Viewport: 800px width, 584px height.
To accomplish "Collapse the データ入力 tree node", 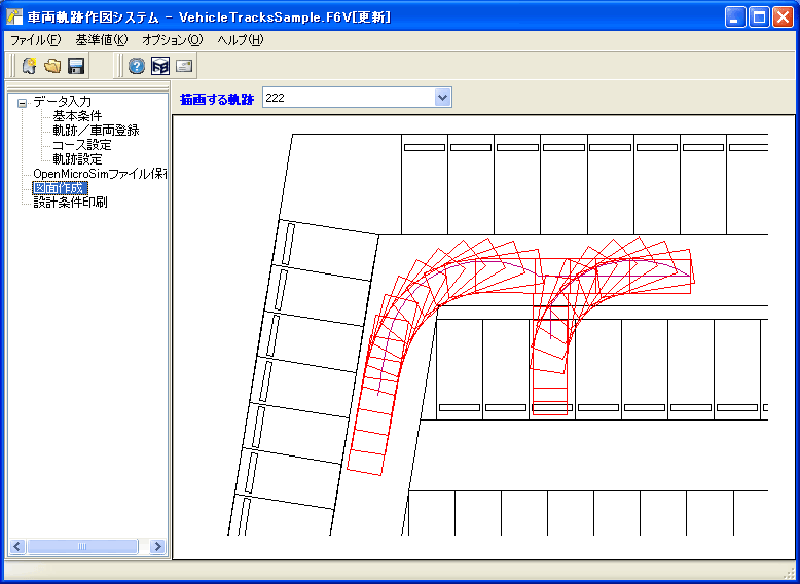I will pyautogui.click(x=22, y=103).
